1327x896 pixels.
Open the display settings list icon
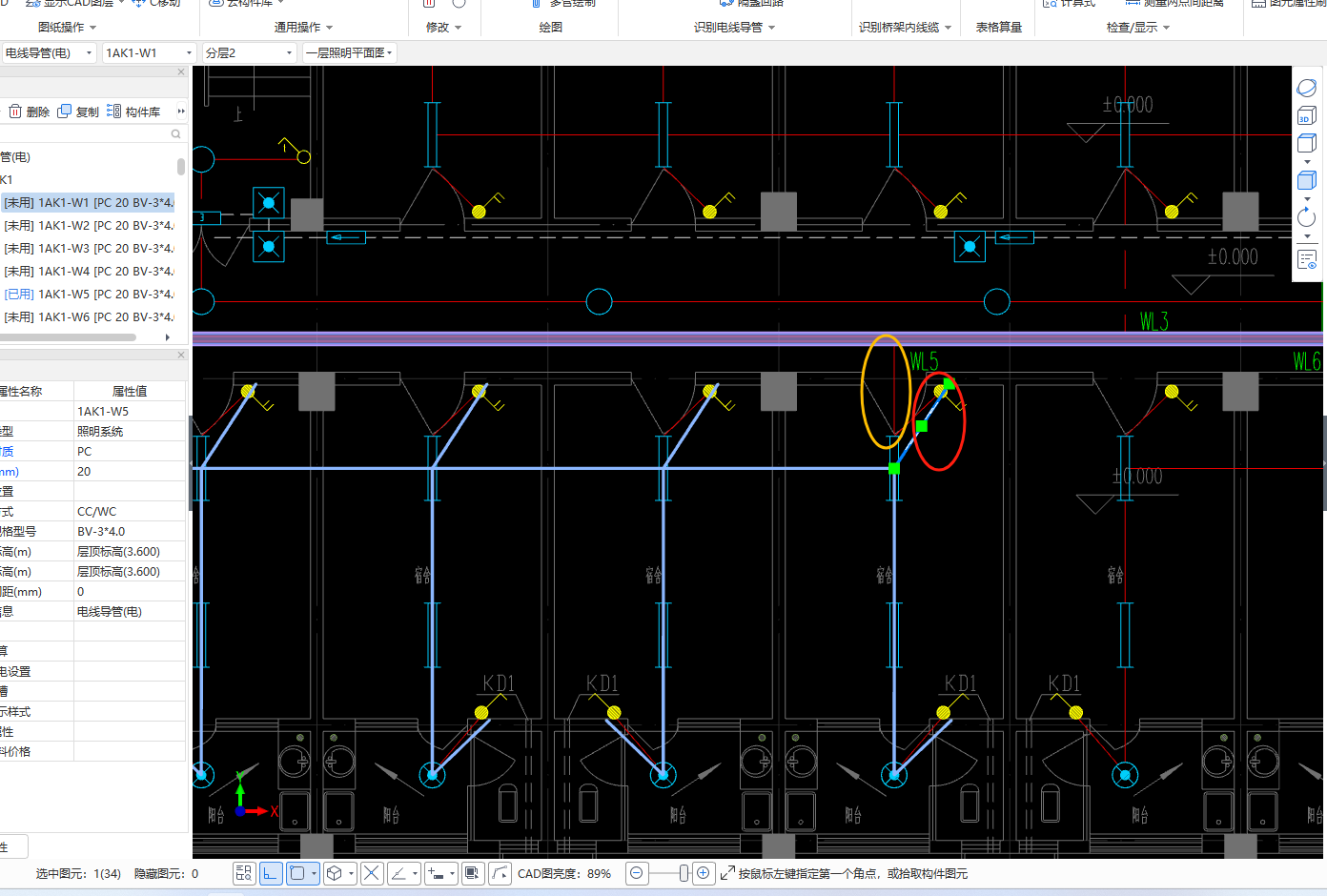[1306, 259]
